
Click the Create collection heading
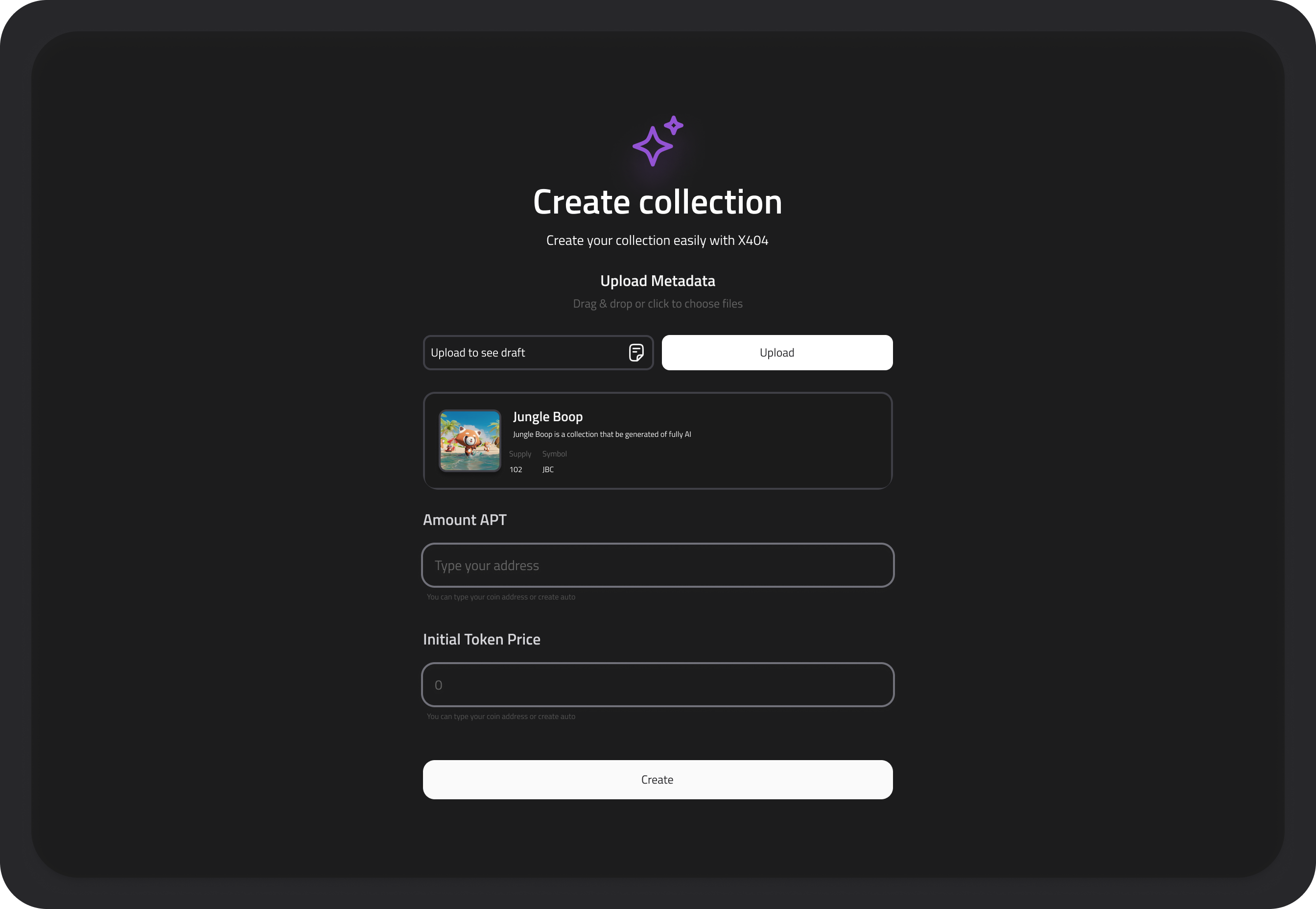[x=658, y=202]
